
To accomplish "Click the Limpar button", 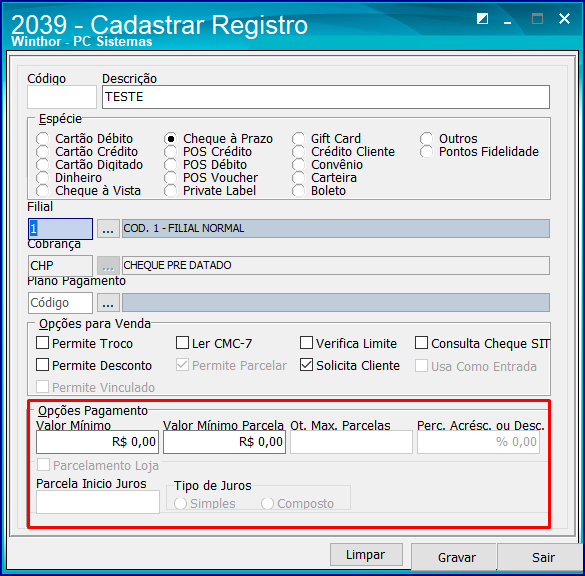I will coord(366,555).
